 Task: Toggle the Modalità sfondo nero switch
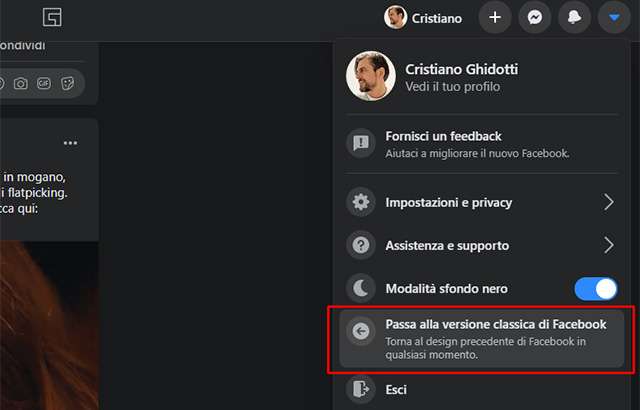click(596, 289)
